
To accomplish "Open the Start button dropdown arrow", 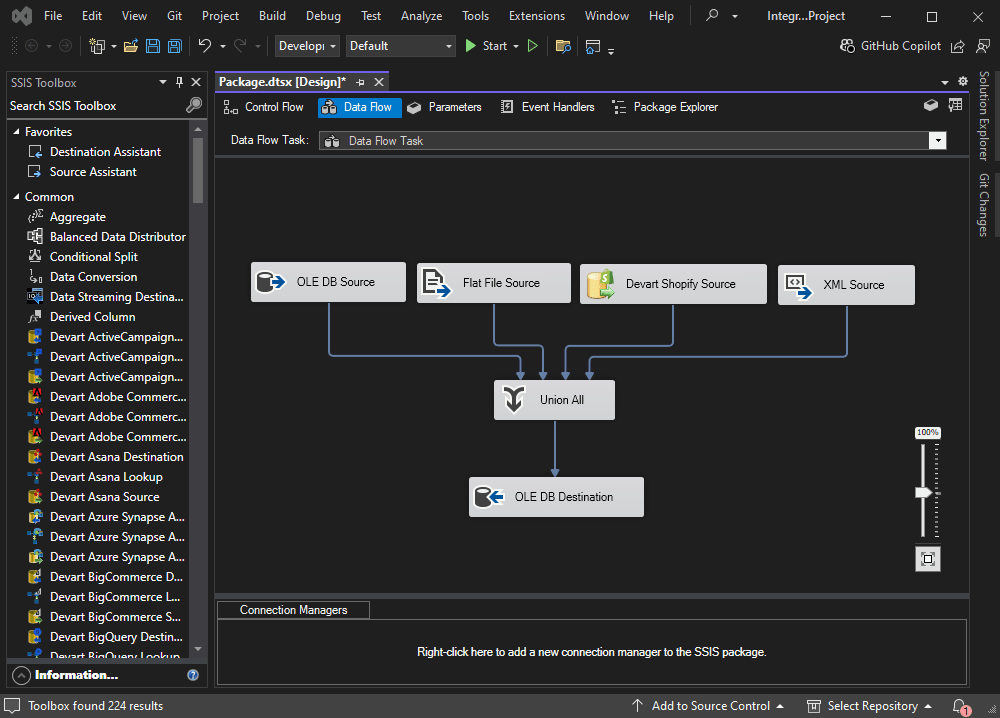I will pyautogui.click(x=516, y=46).
